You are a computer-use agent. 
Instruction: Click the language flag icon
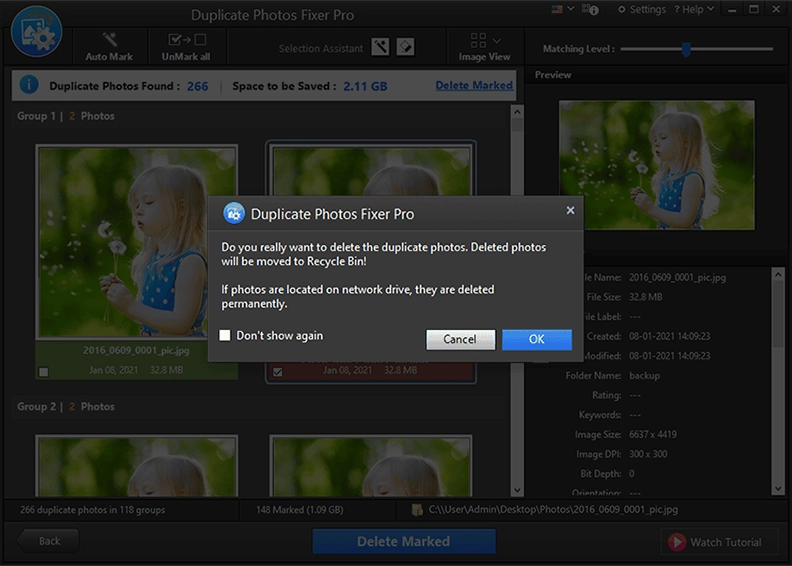557,9
